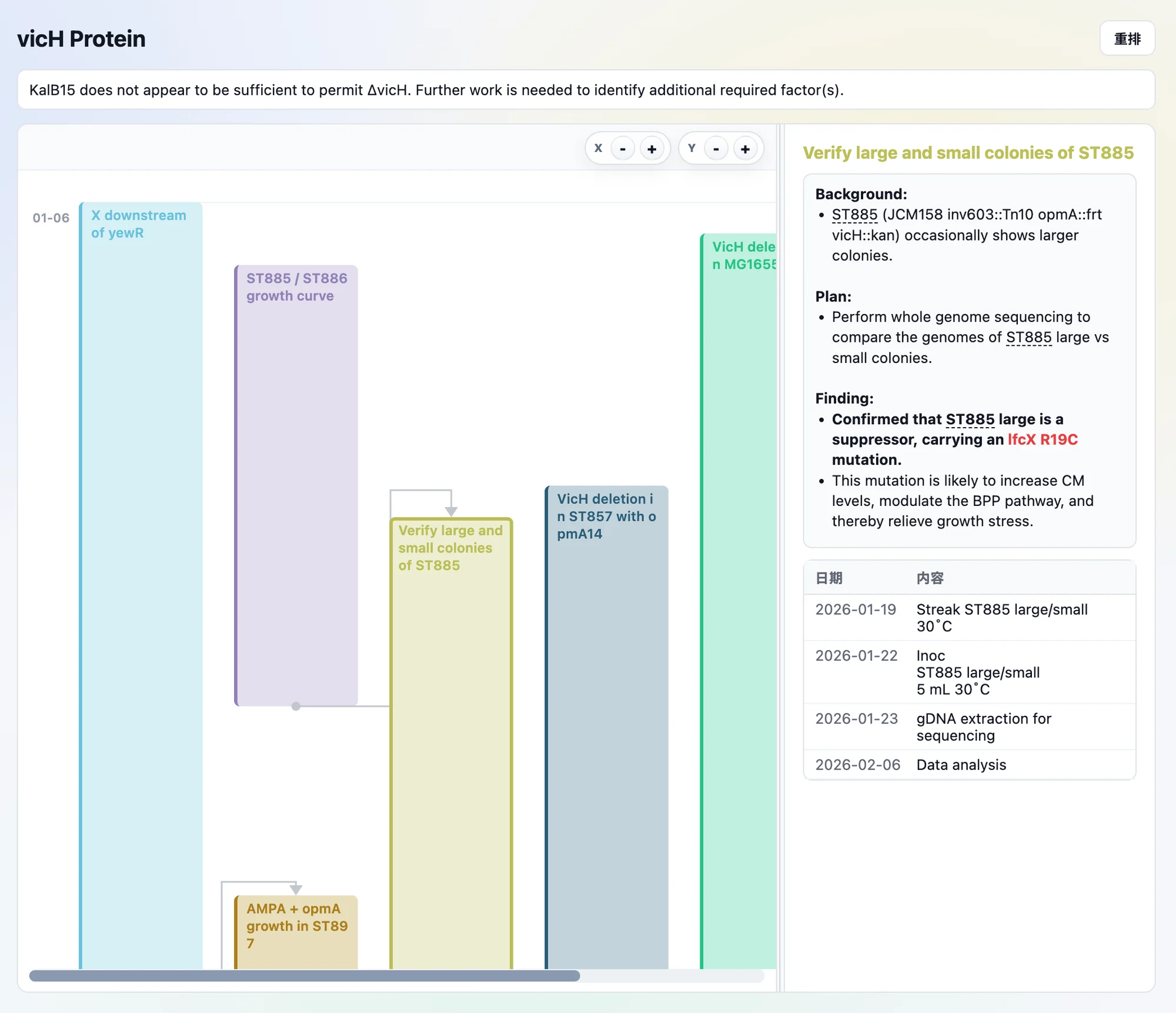Click the Data analysis entry
1176x1013 pixels.
click(961, 764)
